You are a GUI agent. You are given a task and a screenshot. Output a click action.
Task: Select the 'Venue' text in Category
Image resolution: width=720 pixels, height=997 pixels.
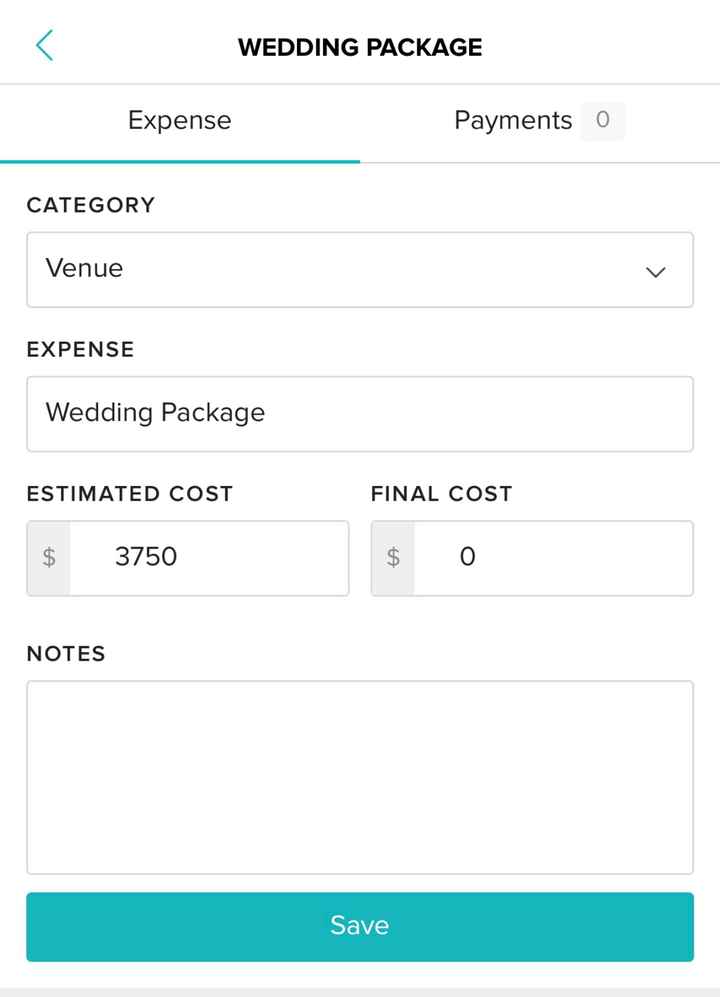tap(85, 269)
